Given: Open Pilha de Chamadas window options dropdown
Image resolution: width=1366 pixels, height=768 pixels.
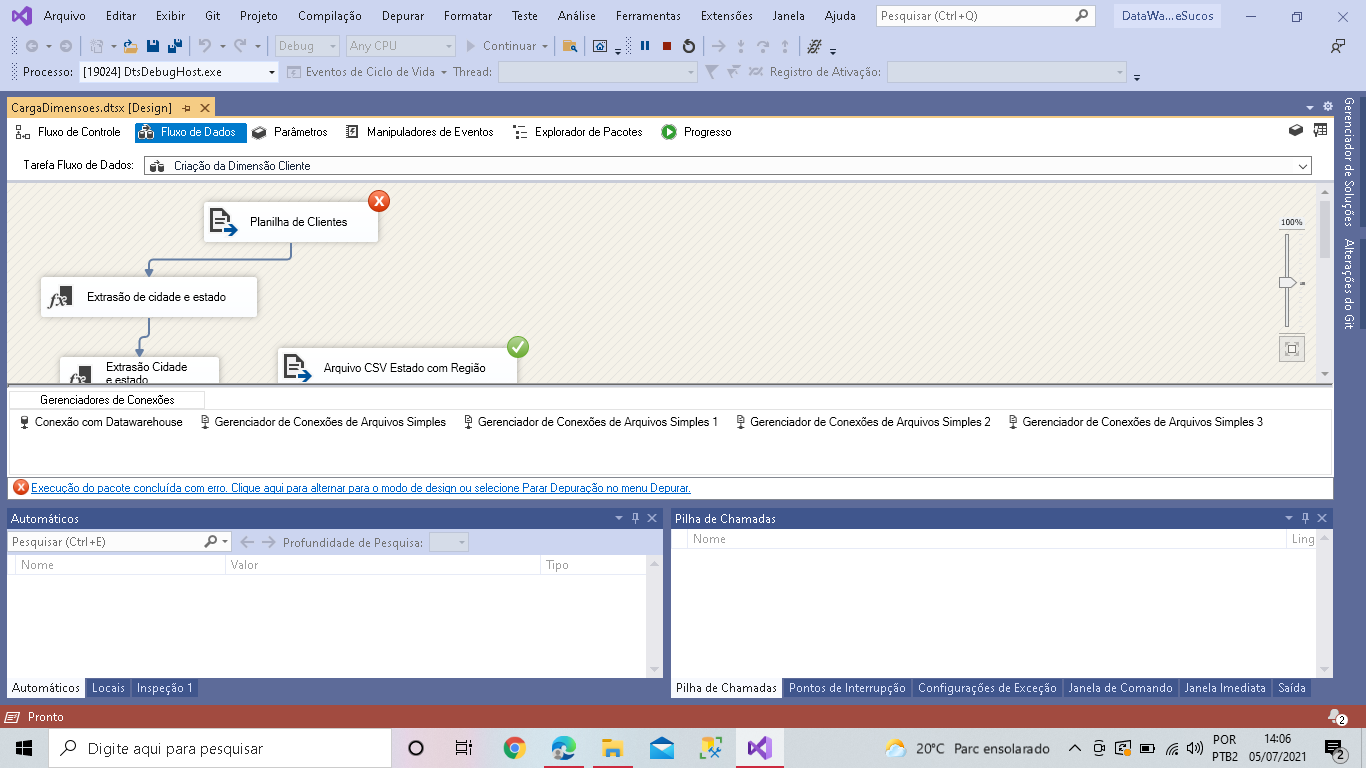Looking at the screenshot, I should coord(1289,518).
